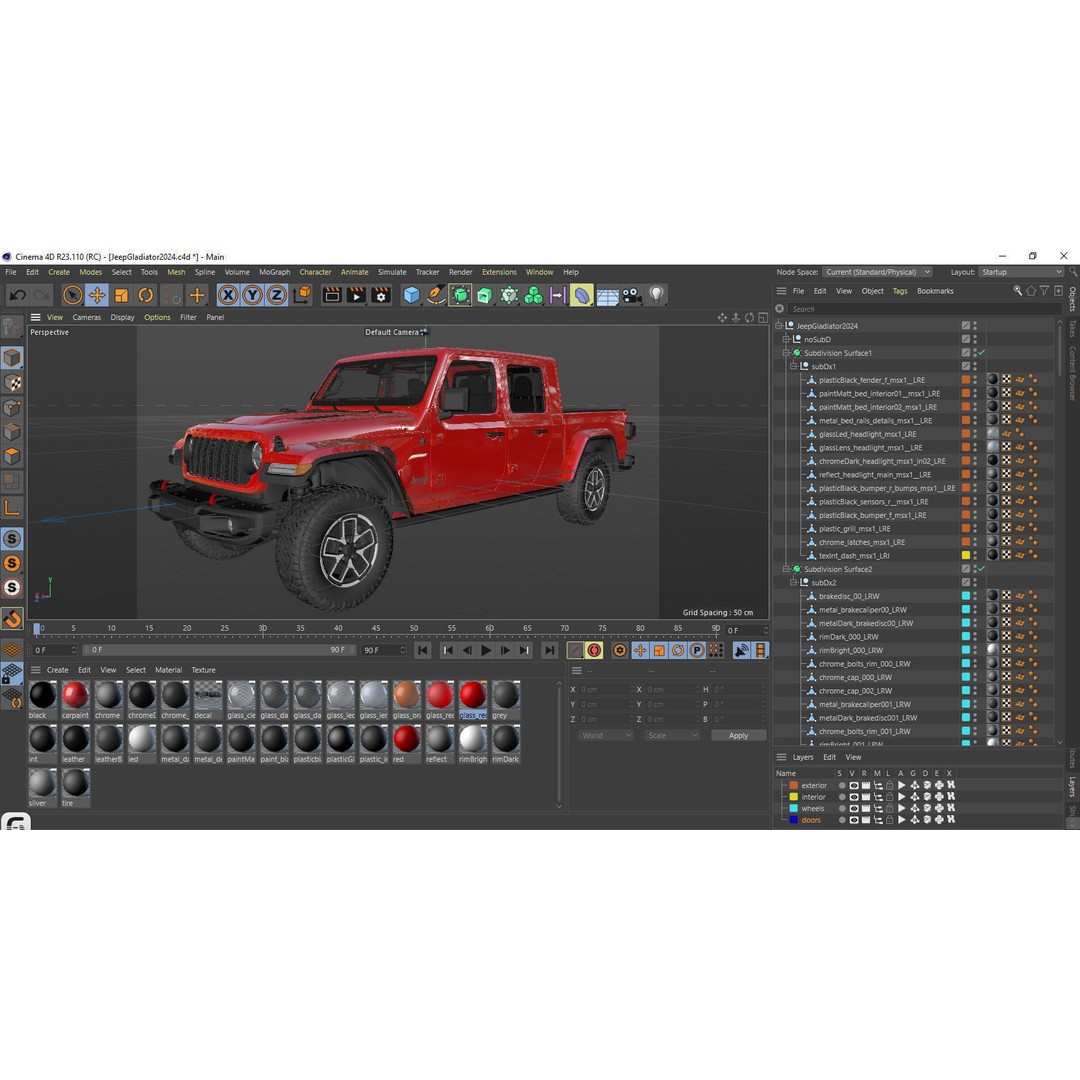Open the MoGraph menu

tap(273, 271)
